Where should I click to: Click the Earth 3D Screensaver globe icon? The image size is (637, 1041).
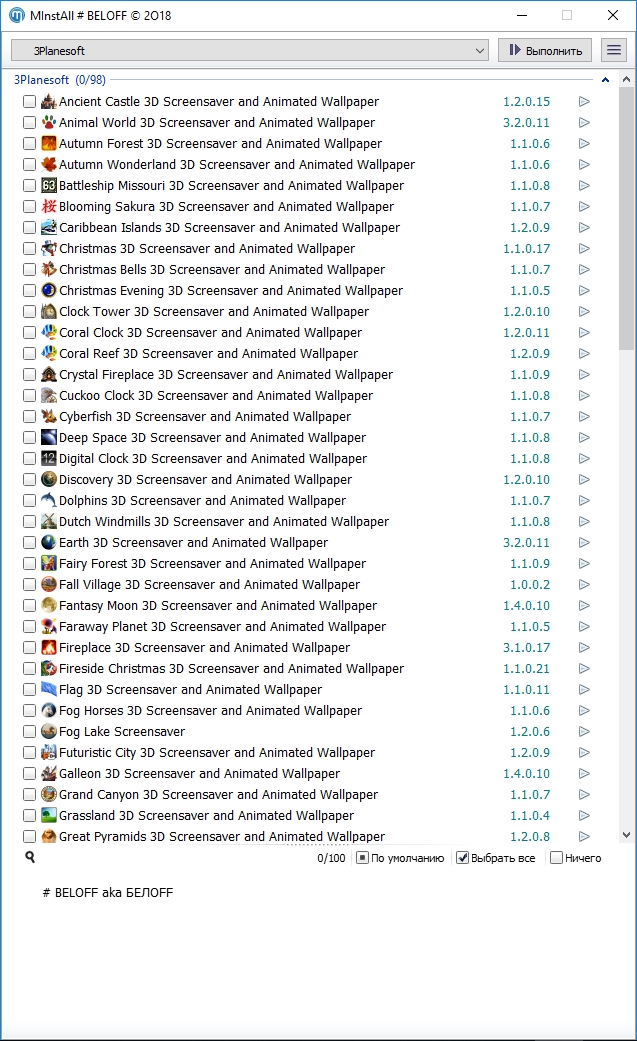[x=48, y=542]
